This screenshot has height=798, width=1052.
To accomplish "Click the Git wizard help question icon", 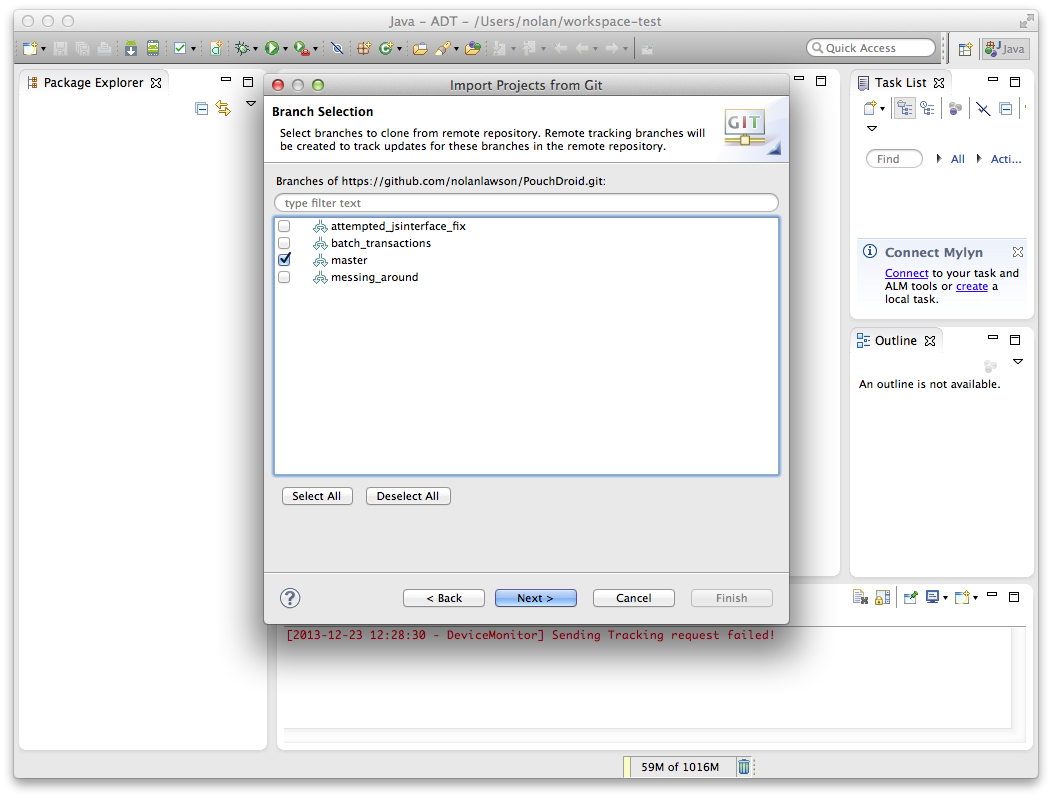I will coord(290,598).
